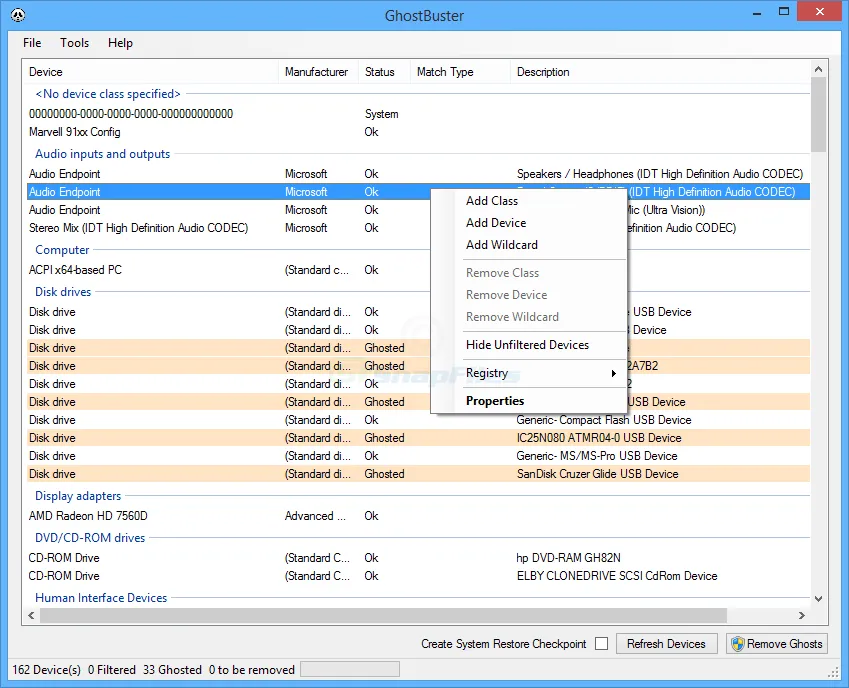The height and width of the screenshot is (688, 849).
Task: Click the horizontal scrollbar thumb
Action: [383, 615]
